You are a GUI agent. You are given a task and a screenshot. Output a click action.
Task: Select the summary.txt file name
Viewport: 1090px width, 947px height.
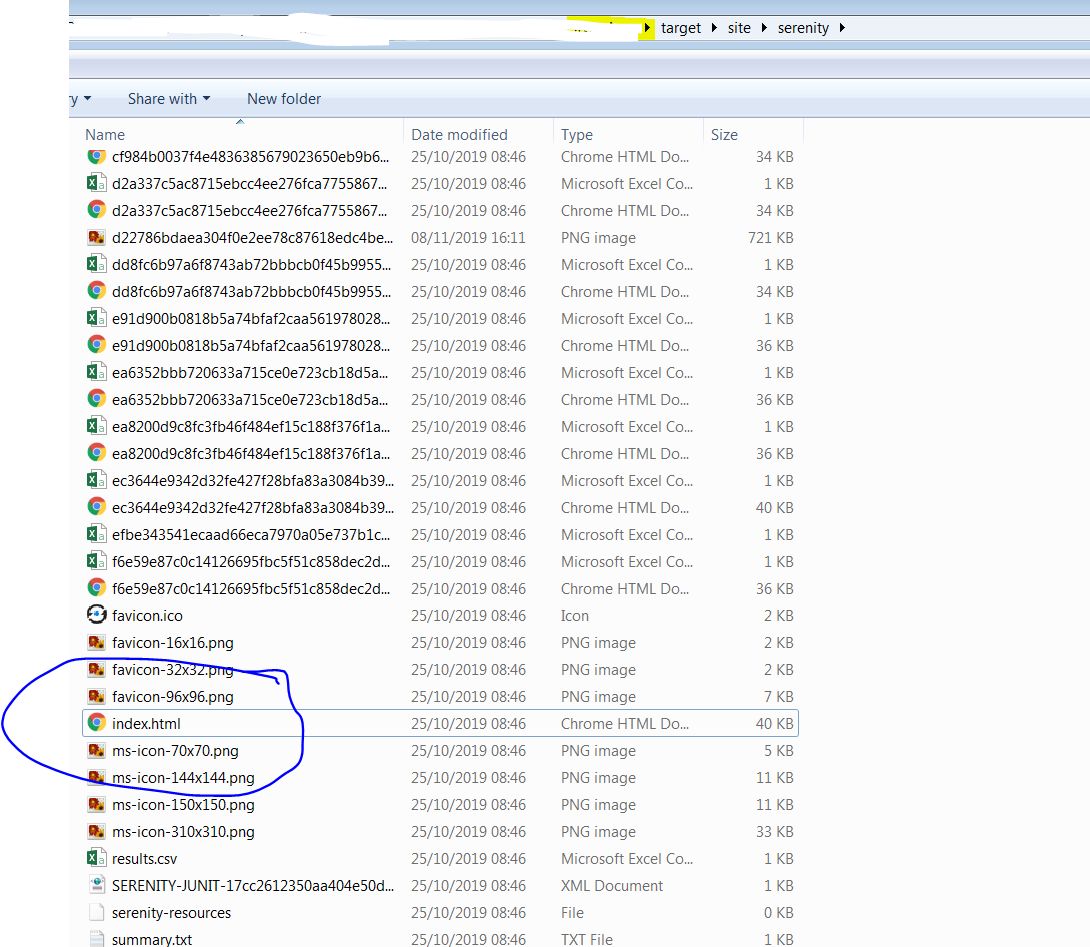coord(152,939)
